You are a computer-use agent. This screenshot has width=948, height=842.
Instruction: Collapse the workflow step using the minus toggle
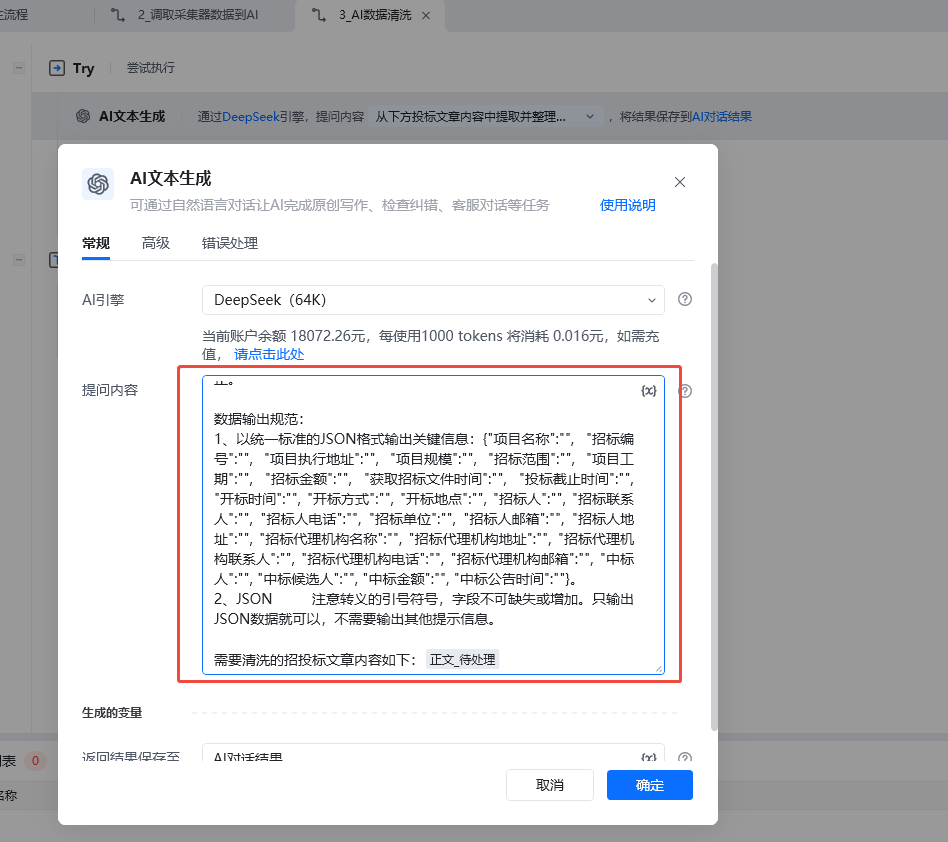point(18,68)
